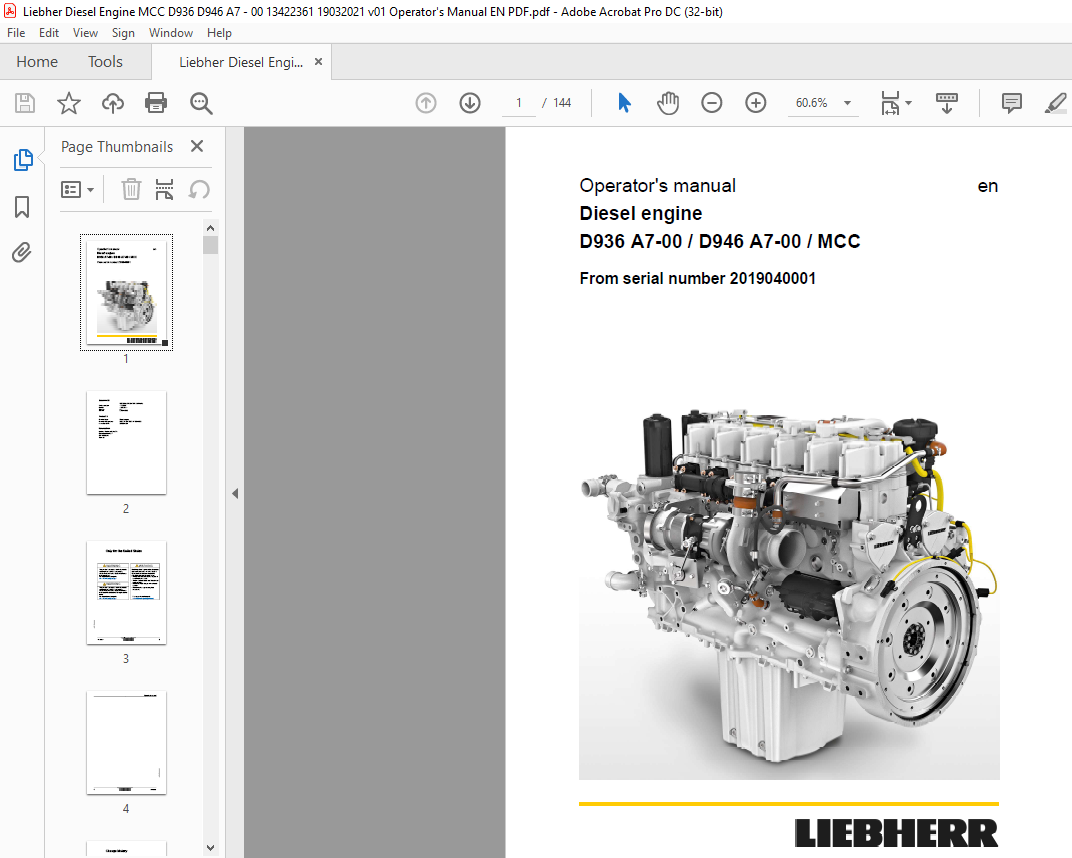Select the Liebher Diesel Engi... document tab
The image size is (1072, 858).
[x=241, y=62]
